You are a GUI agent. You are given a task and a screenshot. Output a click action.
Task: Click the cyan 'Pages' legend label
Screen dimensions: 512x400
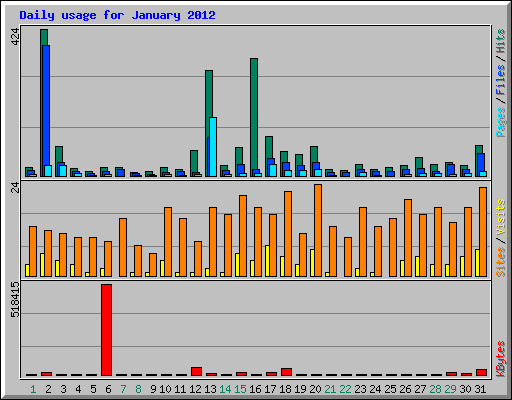tap(500, 122)
